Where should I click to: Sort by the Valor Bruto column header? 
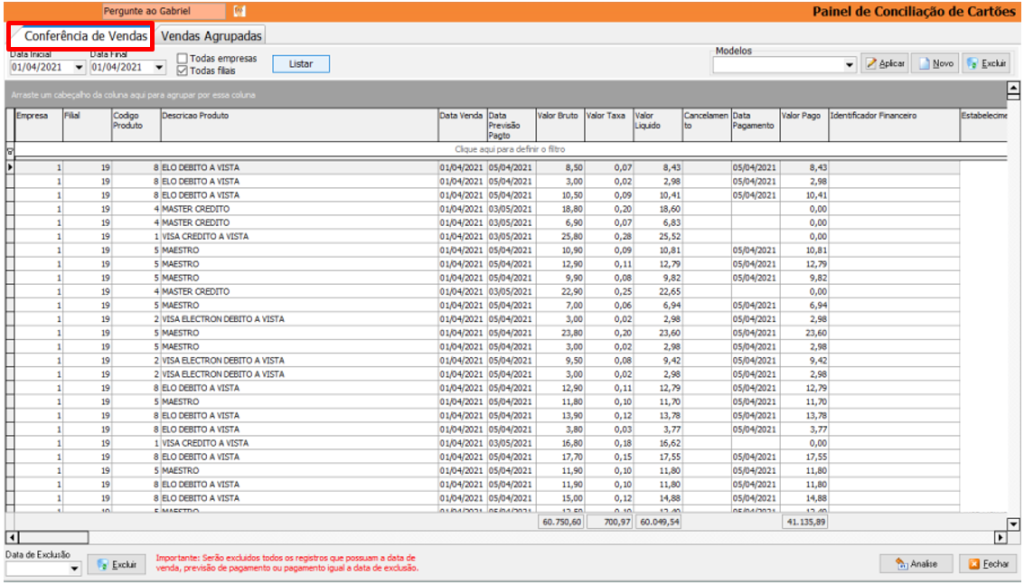(x=560, y=125)
